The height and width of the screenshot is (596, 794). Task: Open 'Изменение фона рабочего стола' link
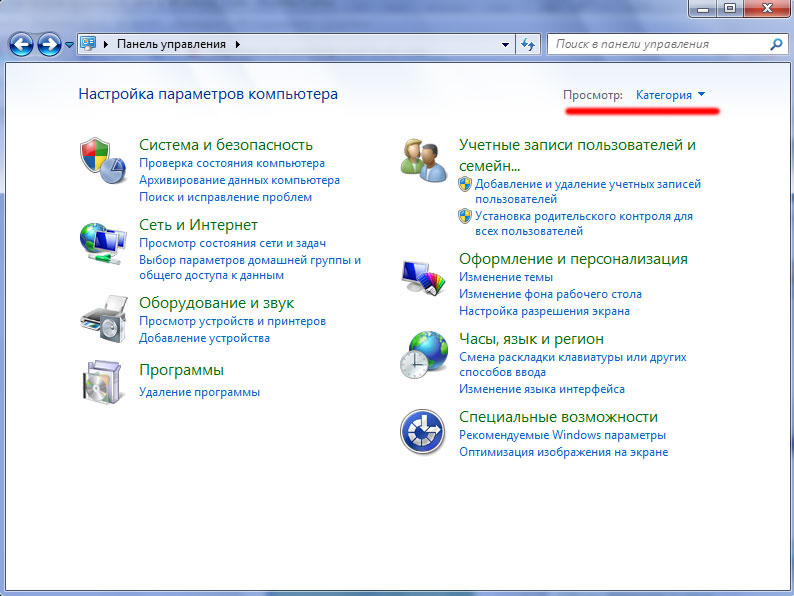550,294
